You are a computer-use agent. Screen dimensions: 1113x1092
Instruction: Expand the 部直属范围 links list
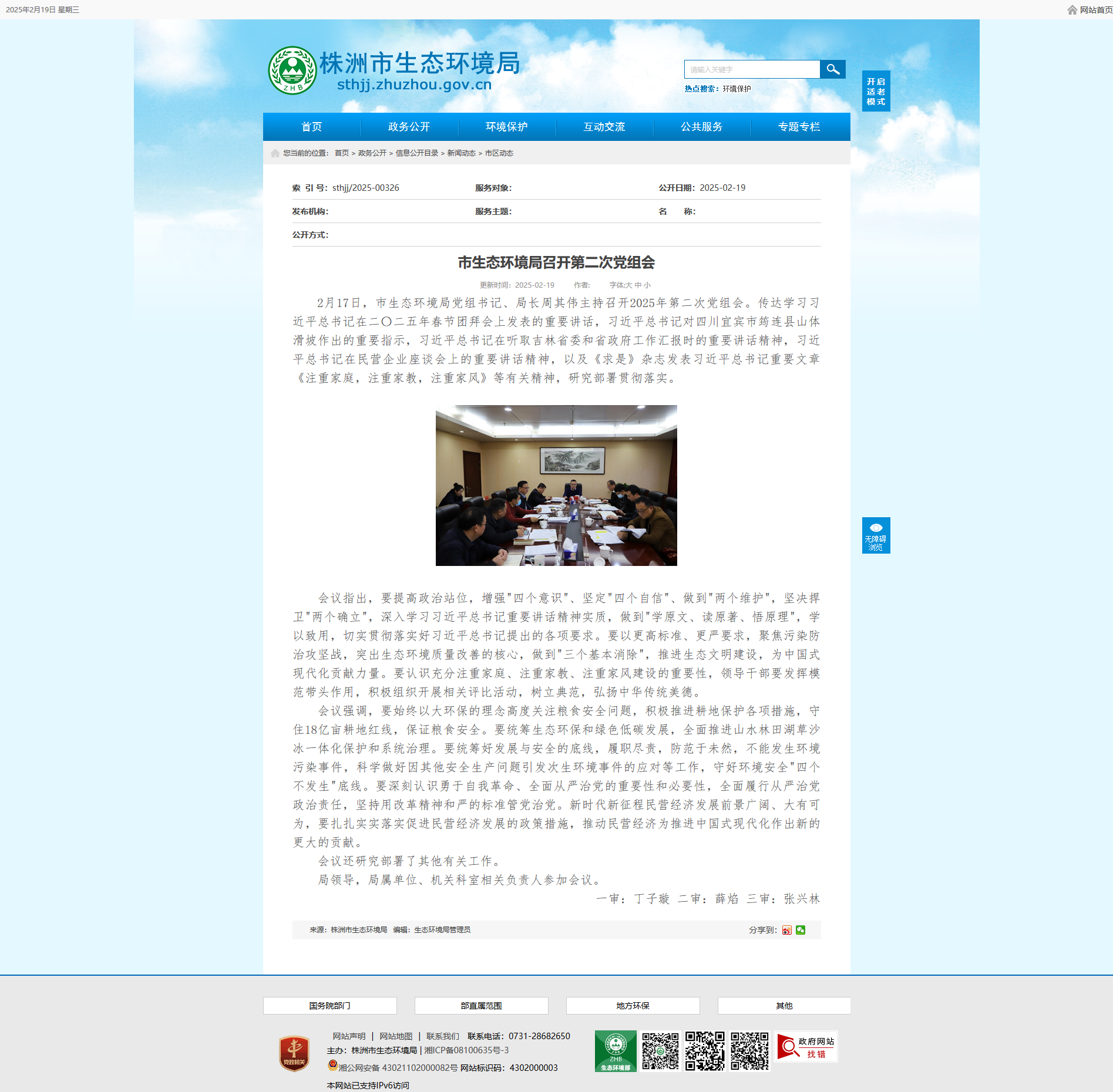[481, 1006]
